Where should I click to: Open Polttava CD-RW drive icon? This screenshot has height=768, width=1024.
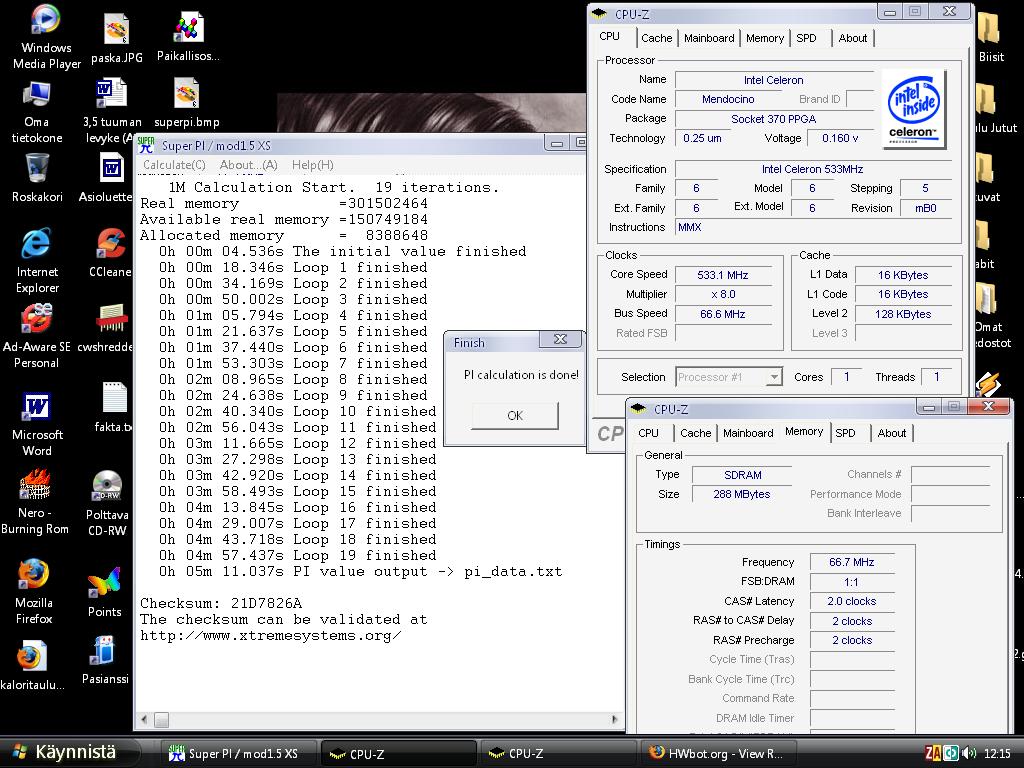[107, 503]
